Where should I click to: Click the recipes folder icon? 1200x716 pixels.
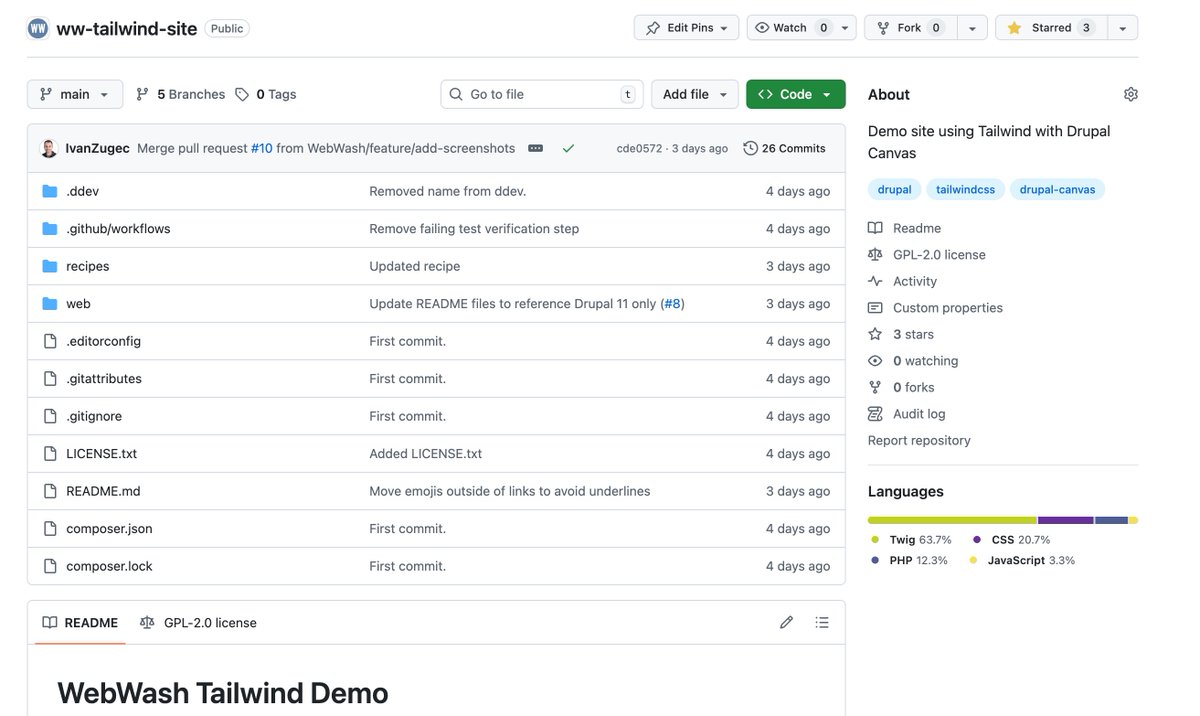(x=50, y=266)
